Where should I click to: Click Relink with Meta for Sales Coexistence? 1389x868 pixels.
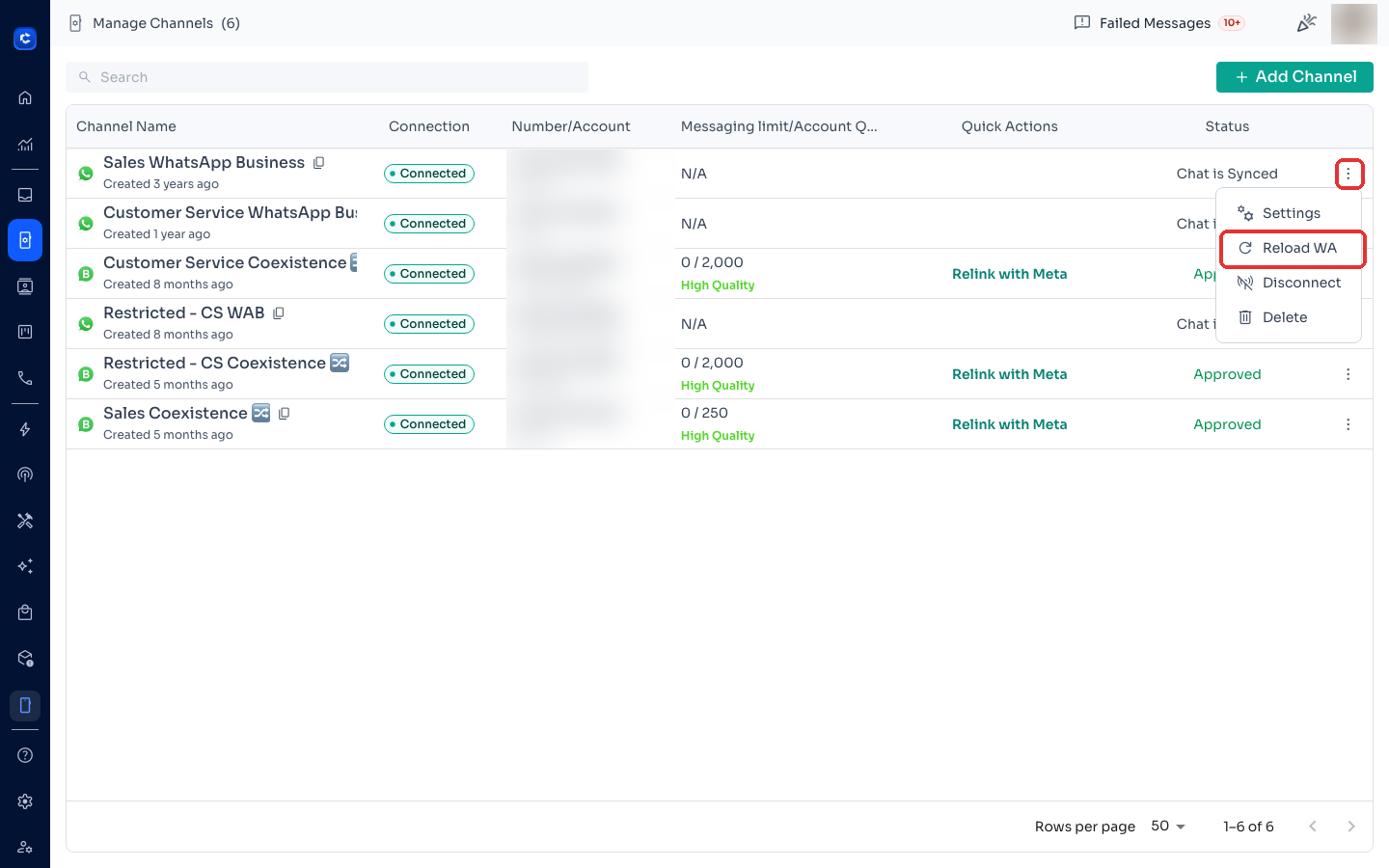1009,424
